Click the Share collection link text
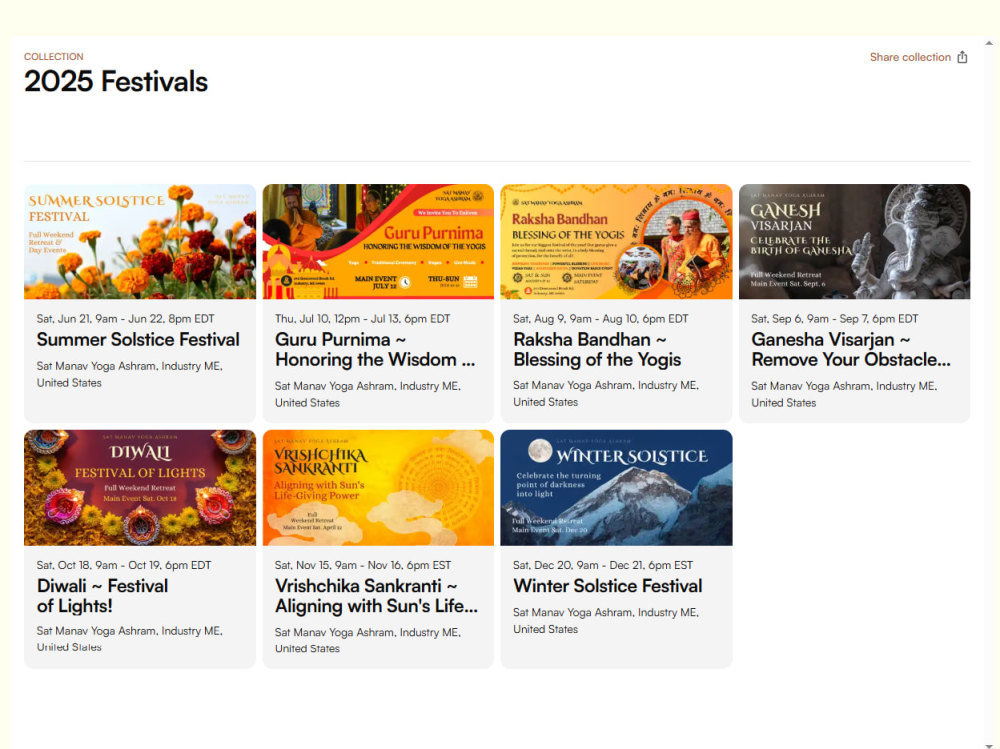The height and width of the screenshot is (749, 1000). click(x=910, y=57)
